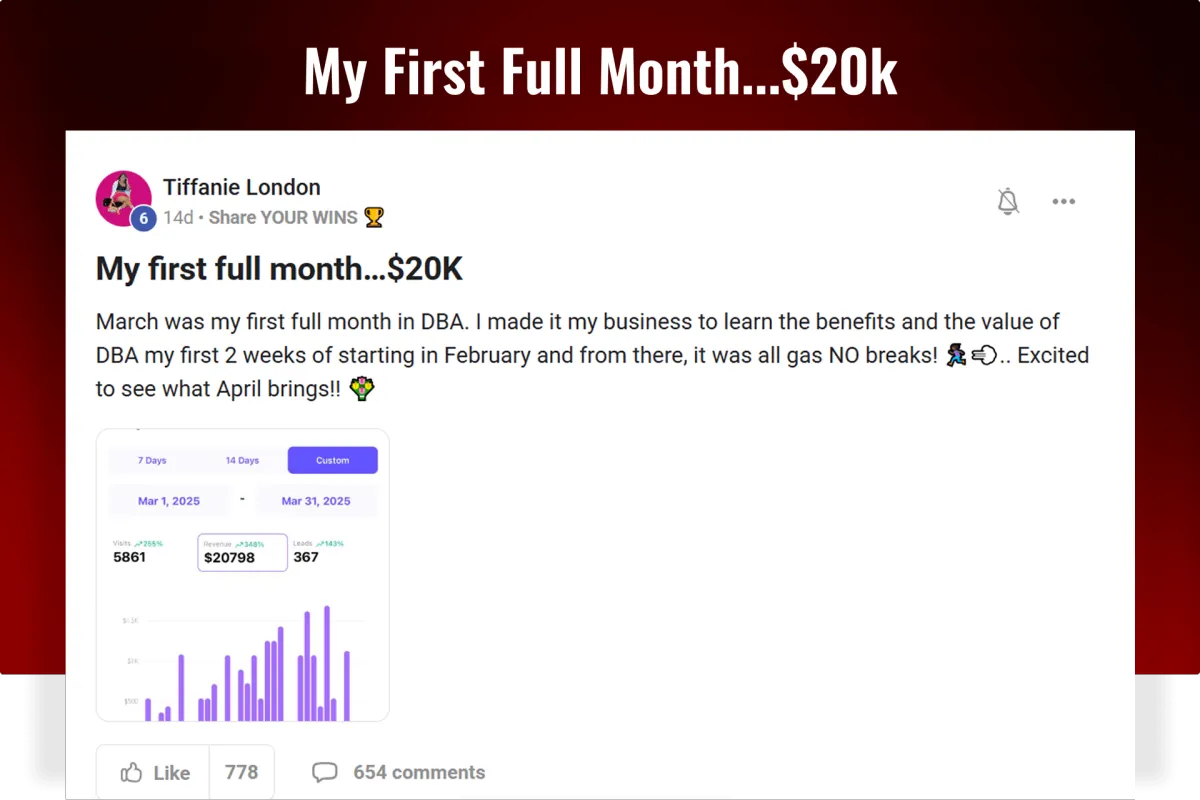The height and width of the screenshot is (800, 1200).
Task: Select the 14 Days tab in screenshot
Action: [242, 460]
